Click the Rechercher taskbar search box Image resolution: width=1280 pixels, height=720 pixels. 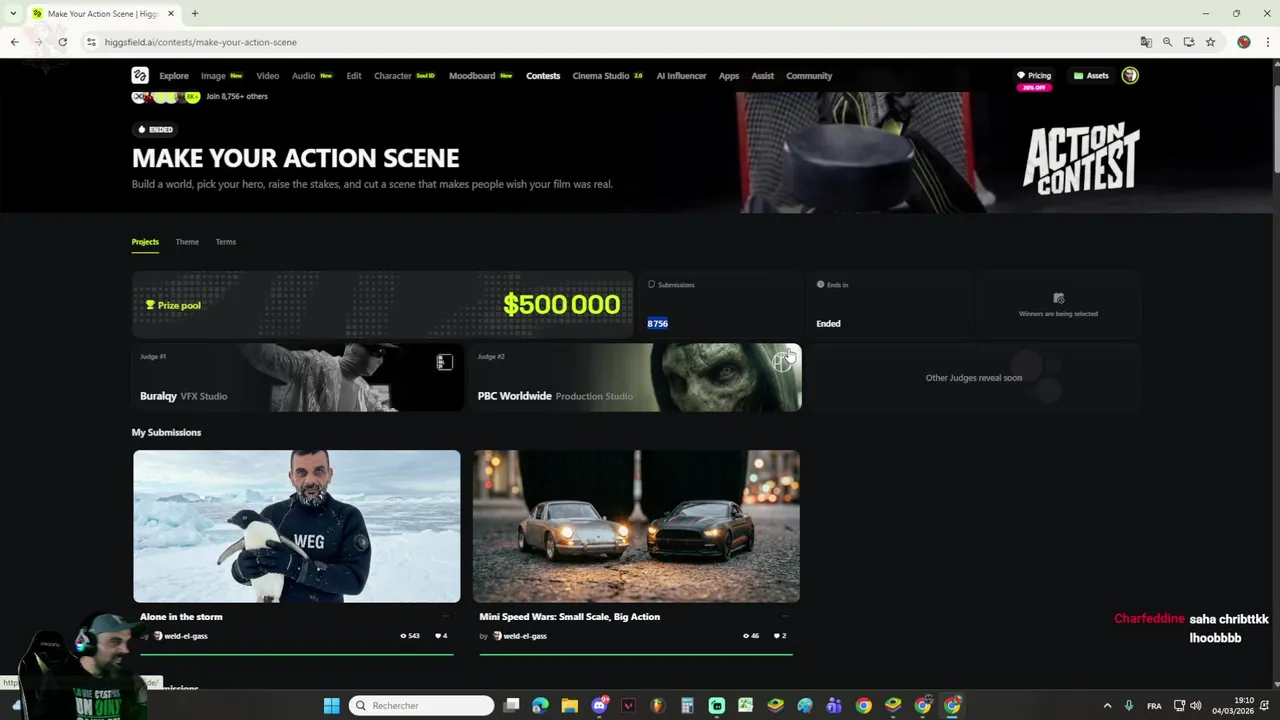coord(421,706)
